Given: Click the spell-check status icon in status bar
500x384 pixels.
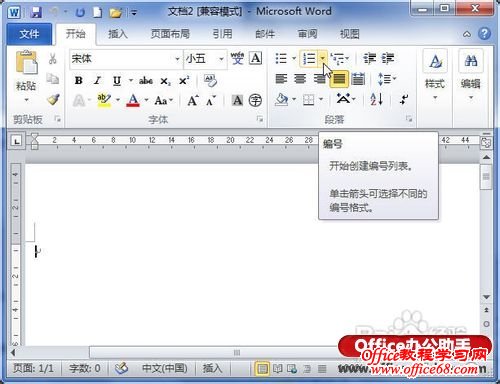Looking at the screenshot, I should pyautogui.click(x=121, y=368).
